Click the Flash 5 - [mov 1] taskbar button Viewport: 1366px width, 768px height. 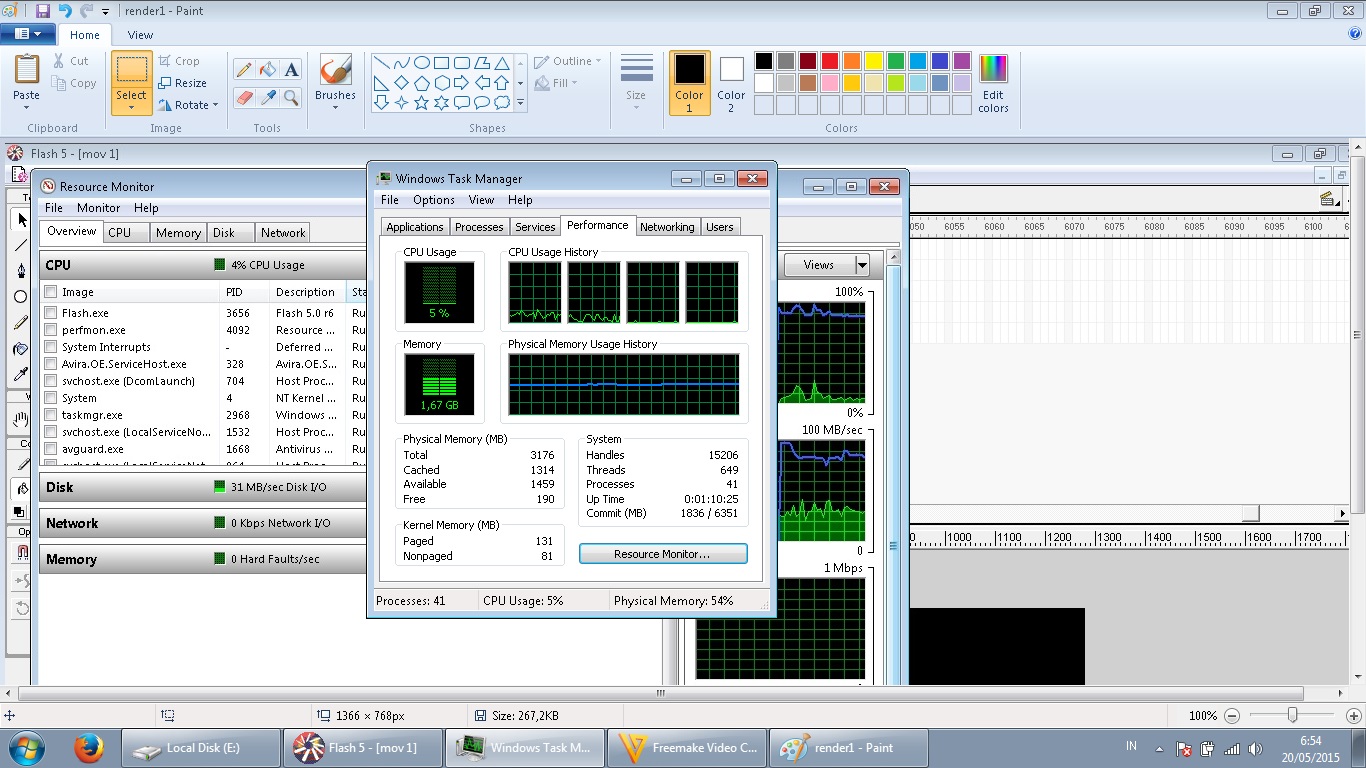363,748
